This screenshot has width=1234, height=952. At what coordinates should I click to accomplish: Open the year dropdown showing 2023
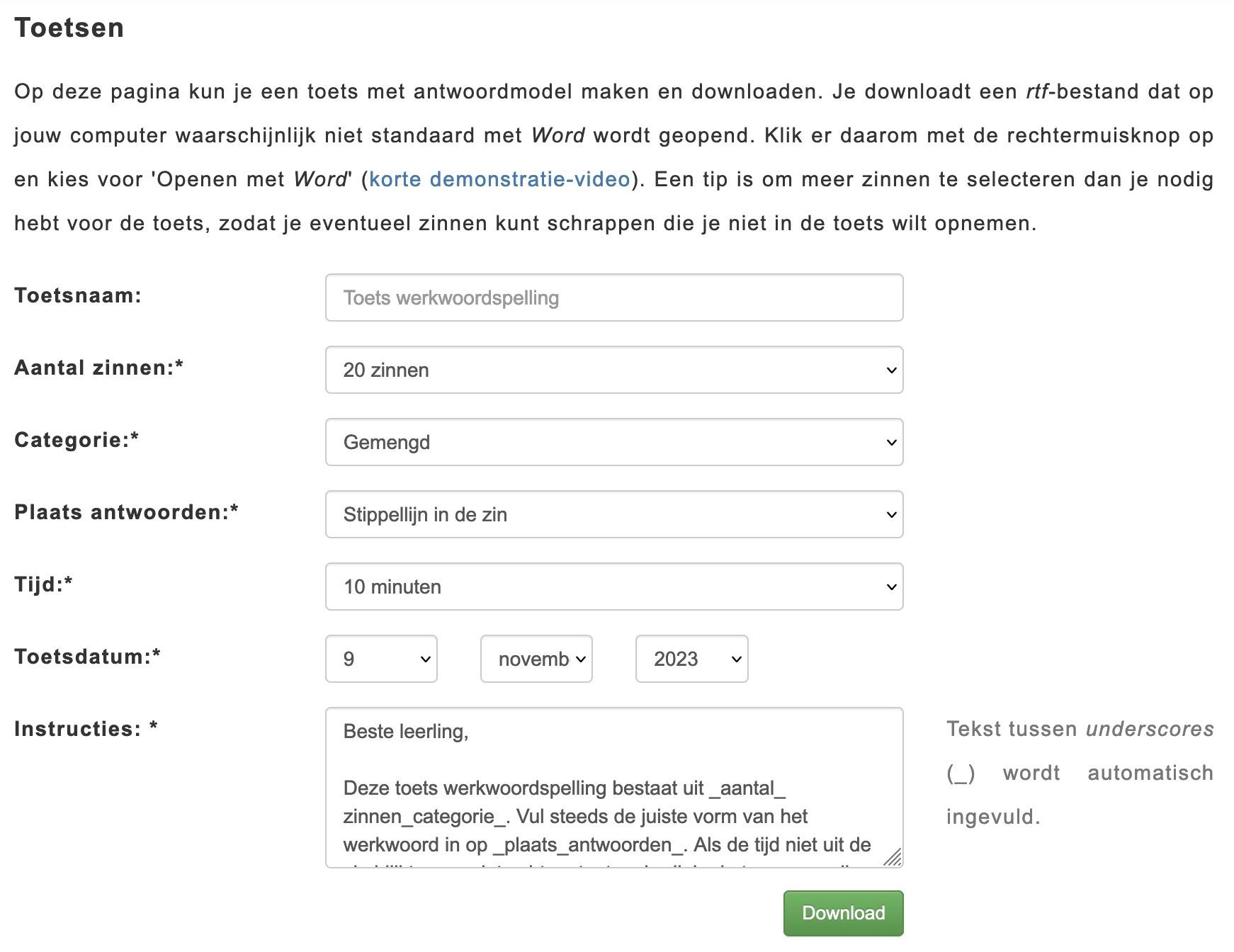tap(691, 659)
